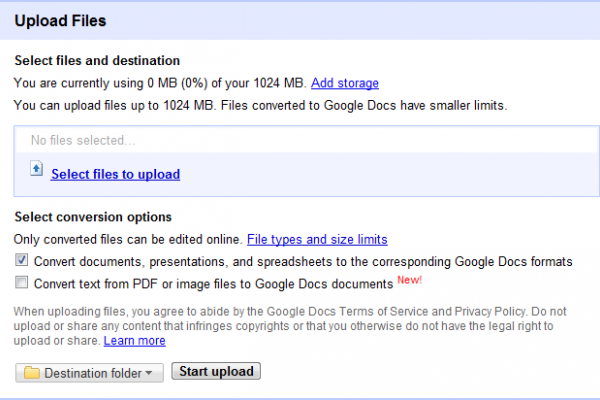
Task: Click Select files to upload link
Action: [x=116, y=175]
